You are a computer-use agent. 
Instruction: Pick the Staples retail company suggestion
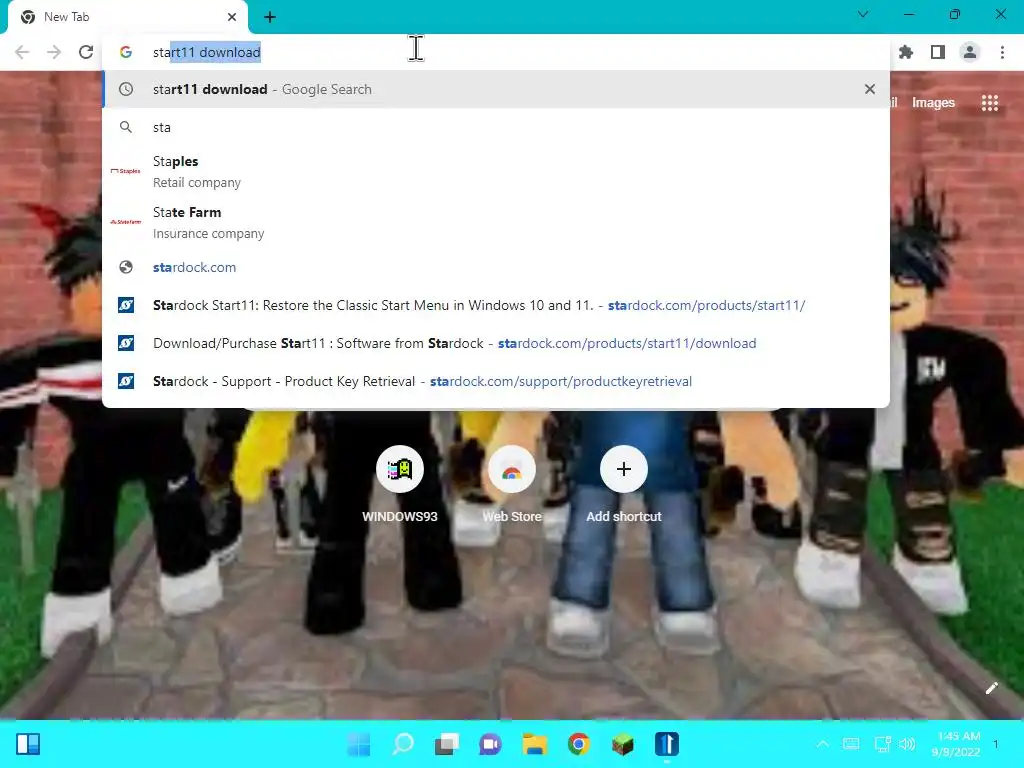(496, 171)
